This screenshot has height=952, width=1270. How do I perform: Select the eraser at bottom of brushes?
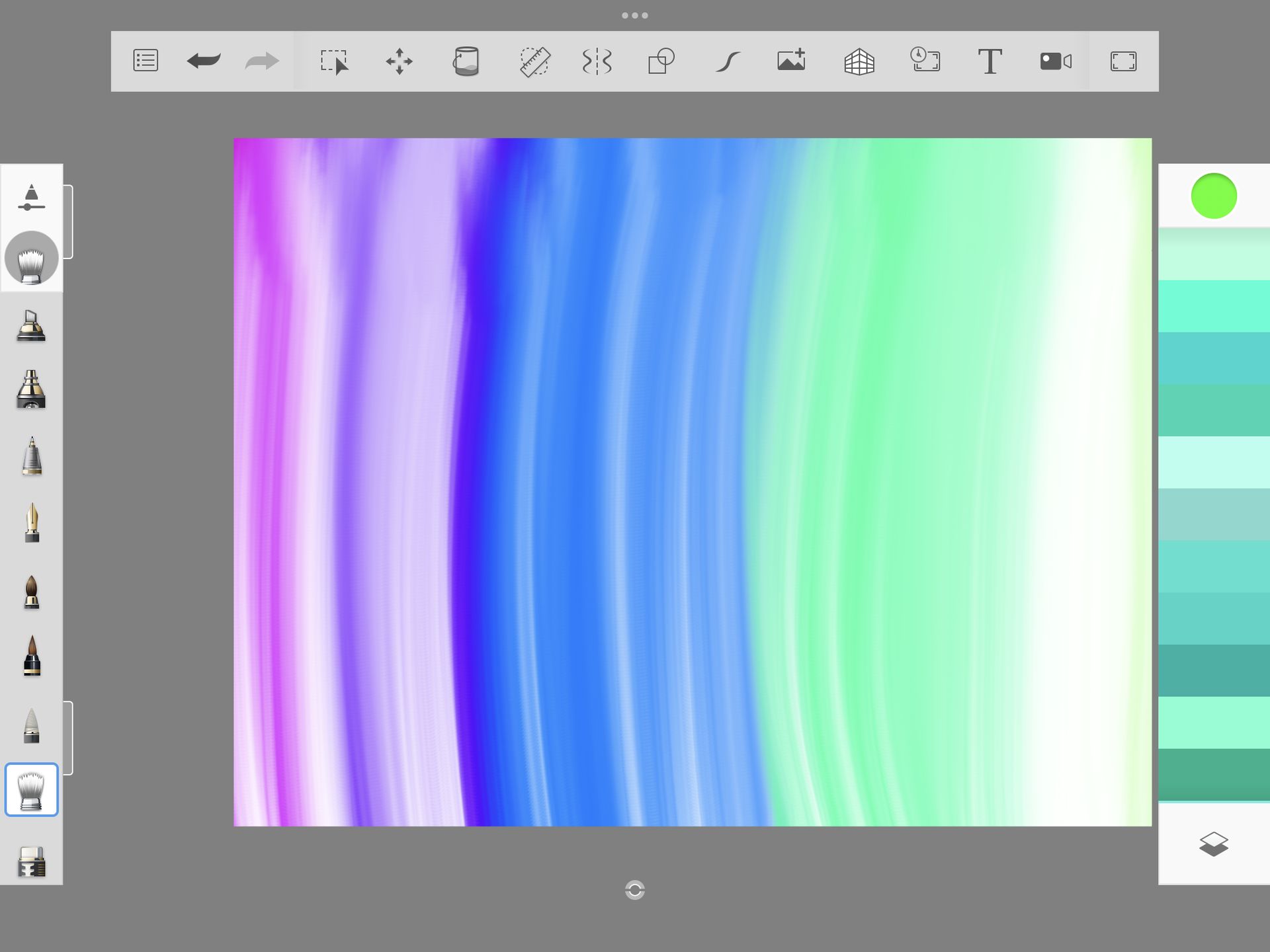click(x=31, y=861)
